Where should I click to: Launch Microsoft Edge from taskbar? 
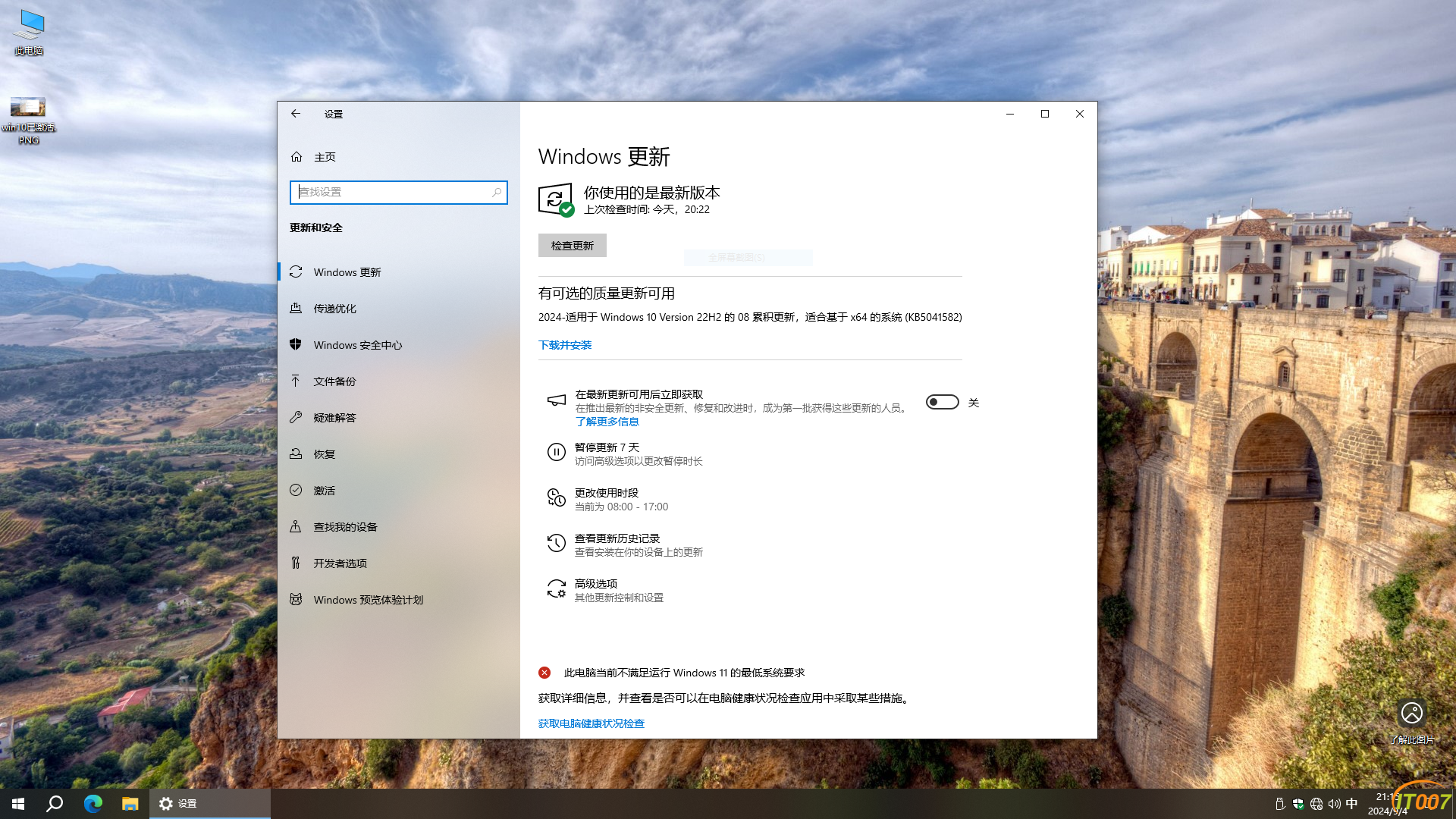click(93, 804)
